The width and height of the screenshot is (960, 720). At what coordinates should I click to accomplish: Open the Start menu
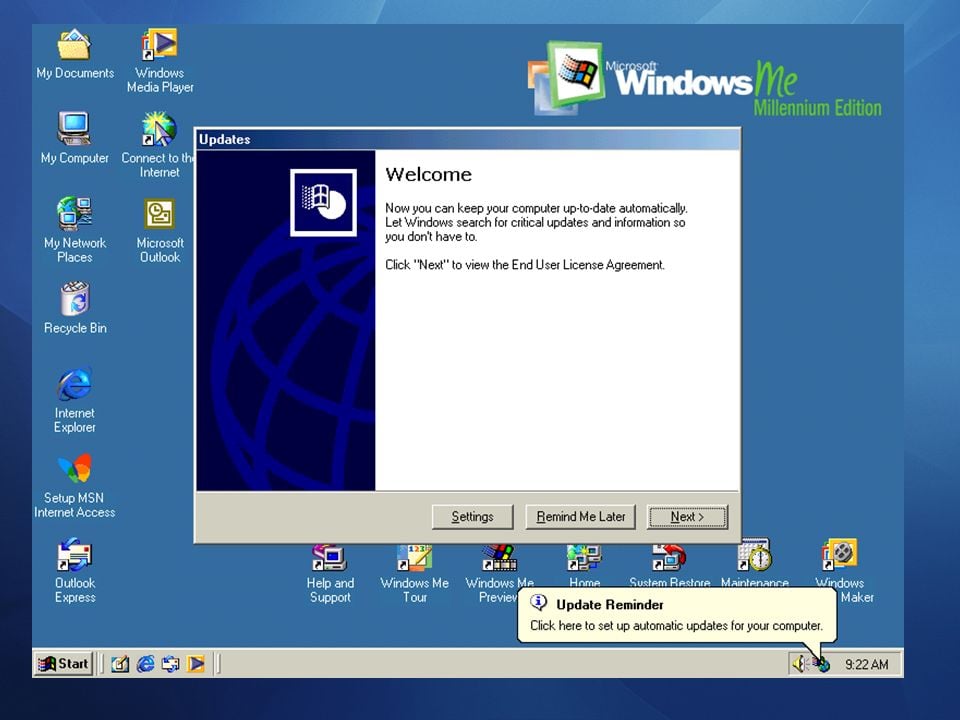click(x=62, y=664)
